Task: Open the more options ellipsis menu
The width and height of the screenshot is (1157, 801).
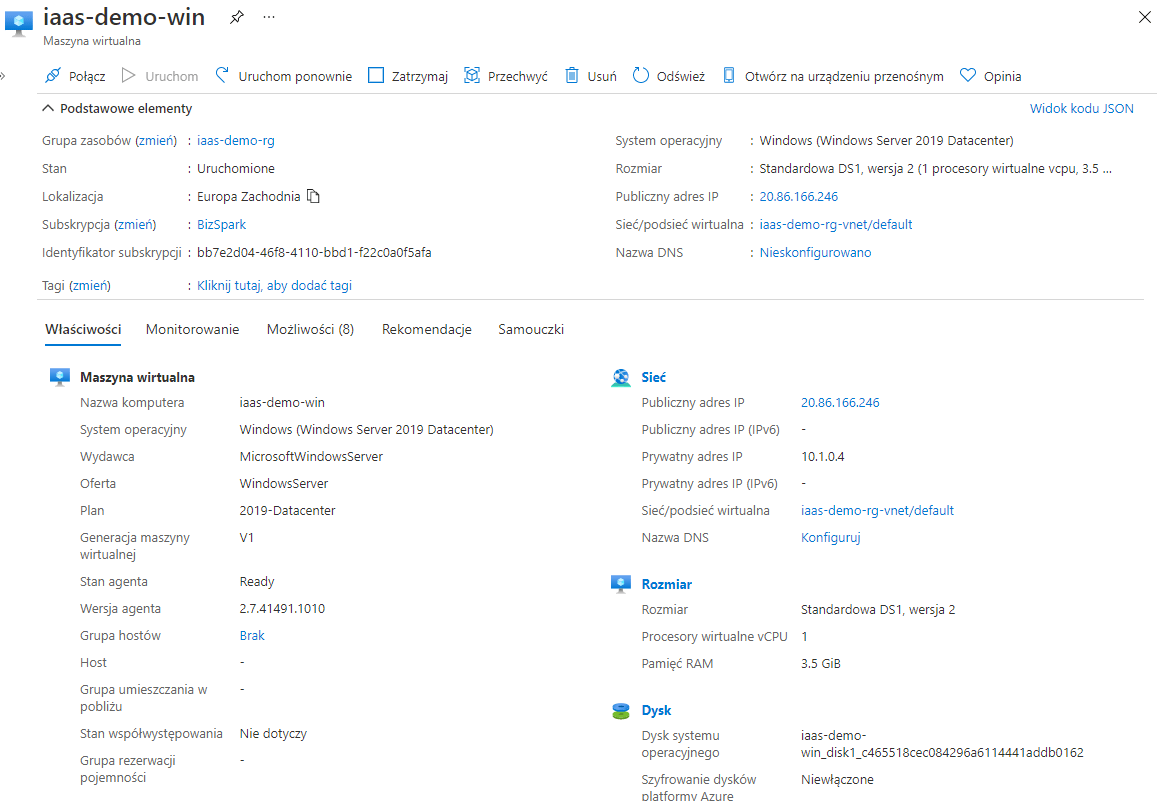Action: pyautogui.click(x=269, y=17)
